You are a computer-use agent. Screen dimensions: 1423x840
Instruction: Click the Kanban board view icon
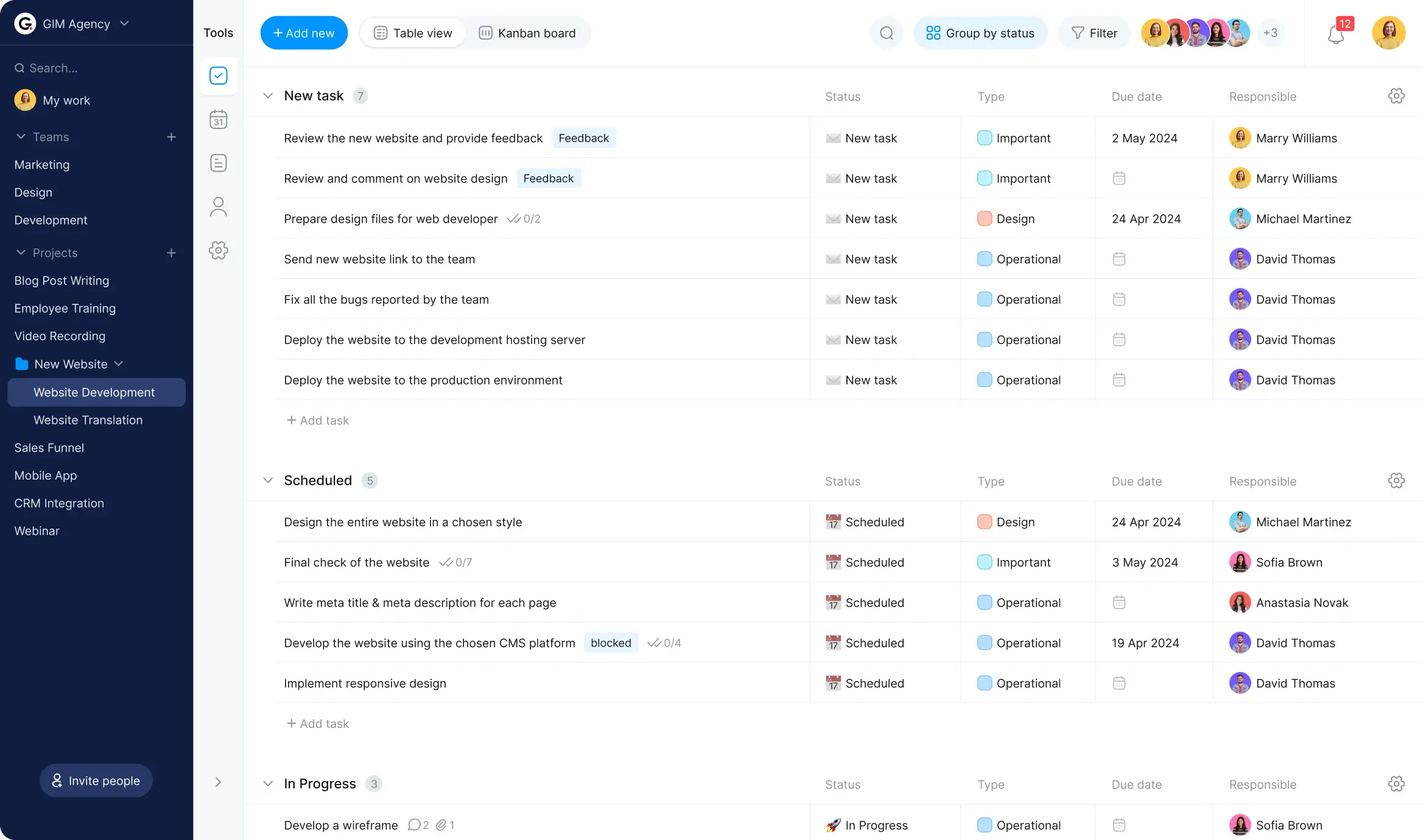click(x=485, y=33)
